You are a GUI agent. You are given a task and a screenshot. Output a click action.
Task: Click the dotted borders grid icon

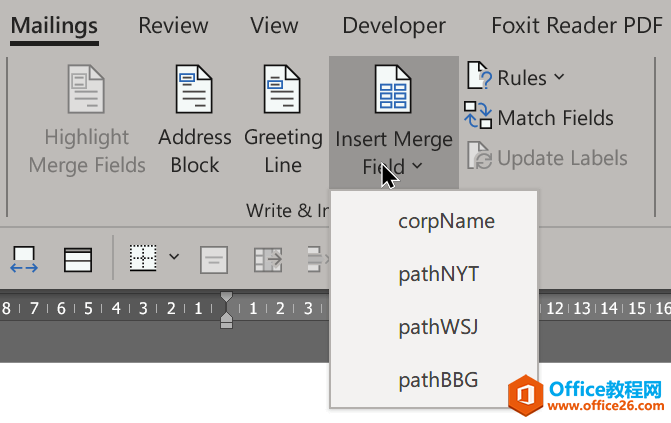point(144,258)
